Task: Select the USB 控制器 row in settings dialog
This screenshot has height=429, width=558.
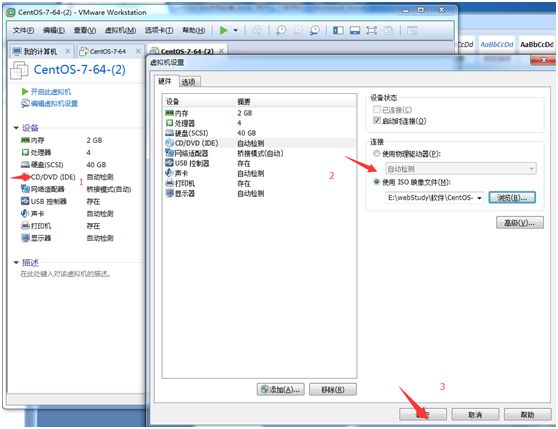Action: click(x=259, y=163)
